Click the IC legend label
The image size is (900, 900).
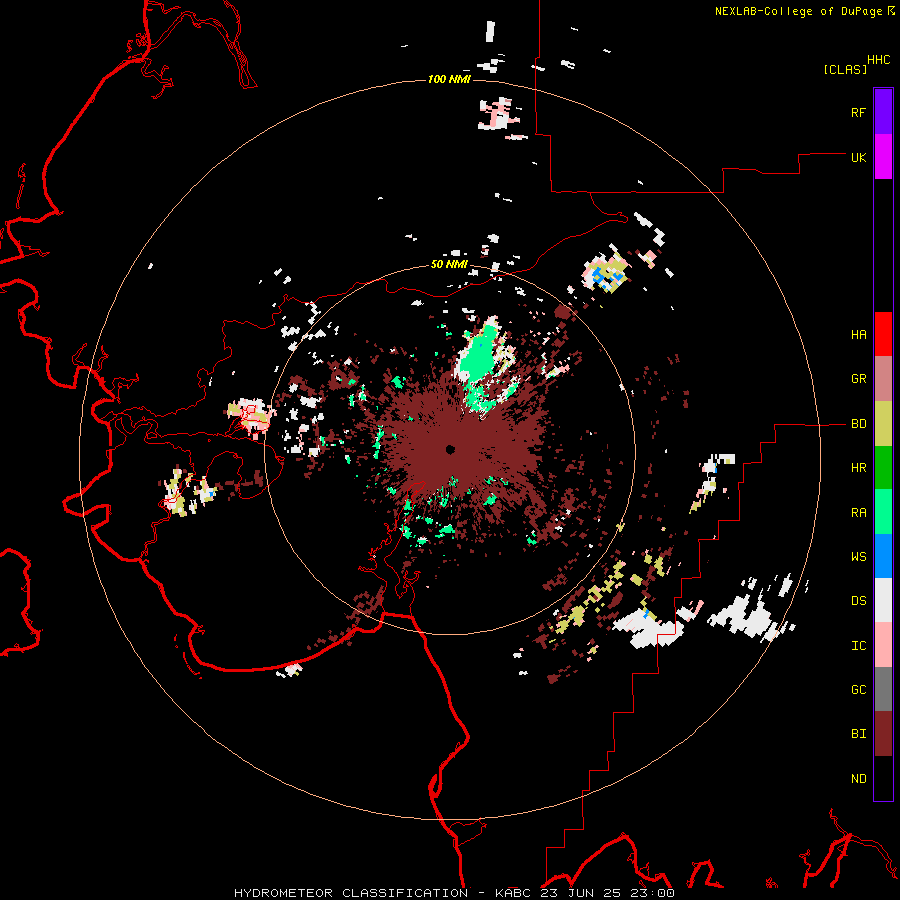click(858, 646)
